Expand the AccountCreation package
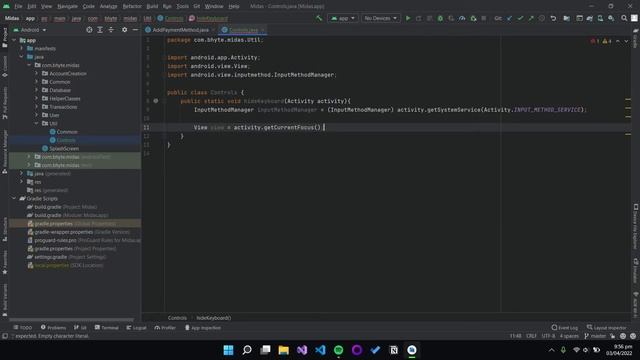The width and height of the screenshot is (640, 360). pos(36,73)
